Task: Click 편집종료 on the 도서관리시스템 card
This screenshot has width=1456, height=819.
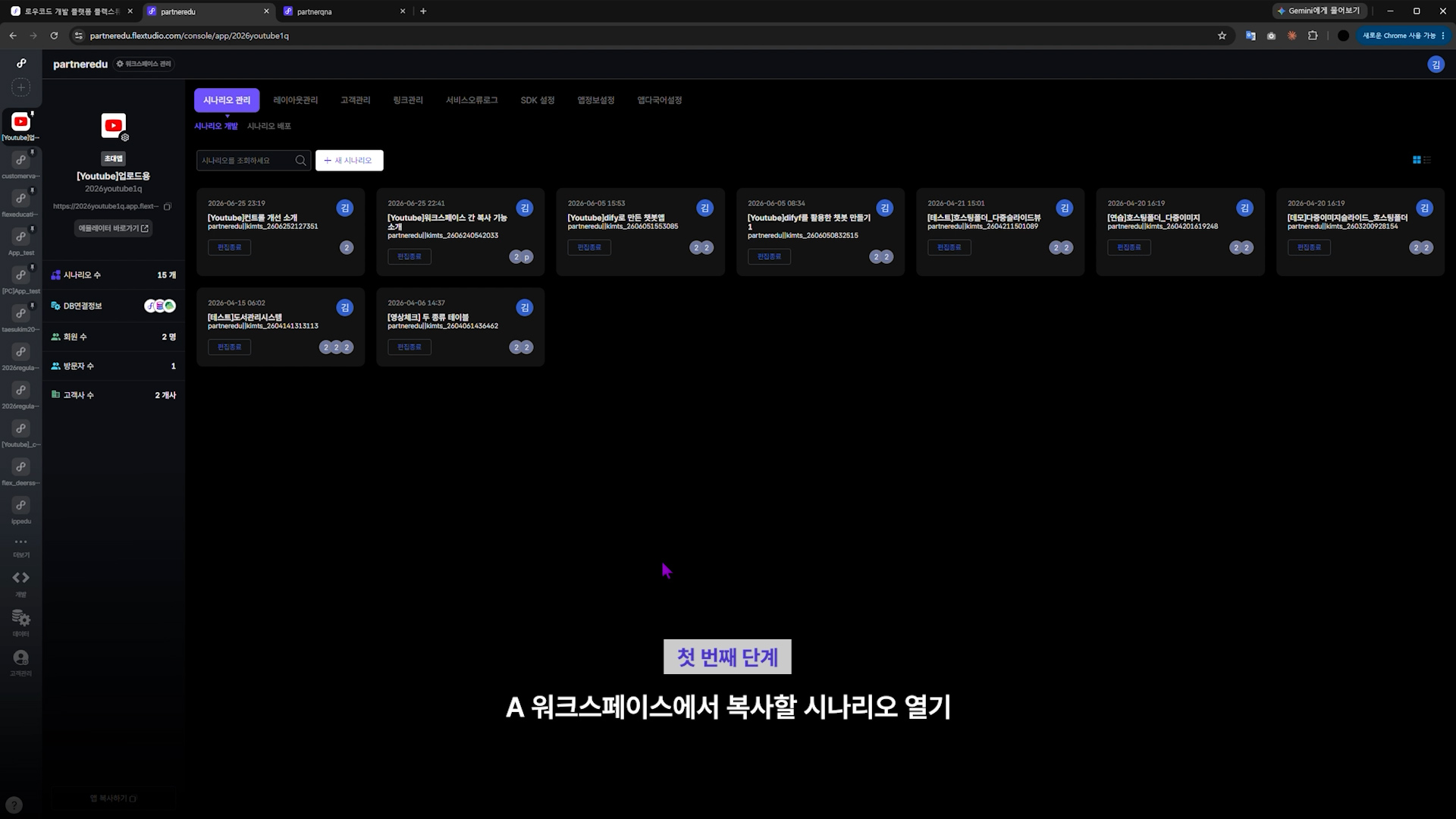Action: coord(229,347)
